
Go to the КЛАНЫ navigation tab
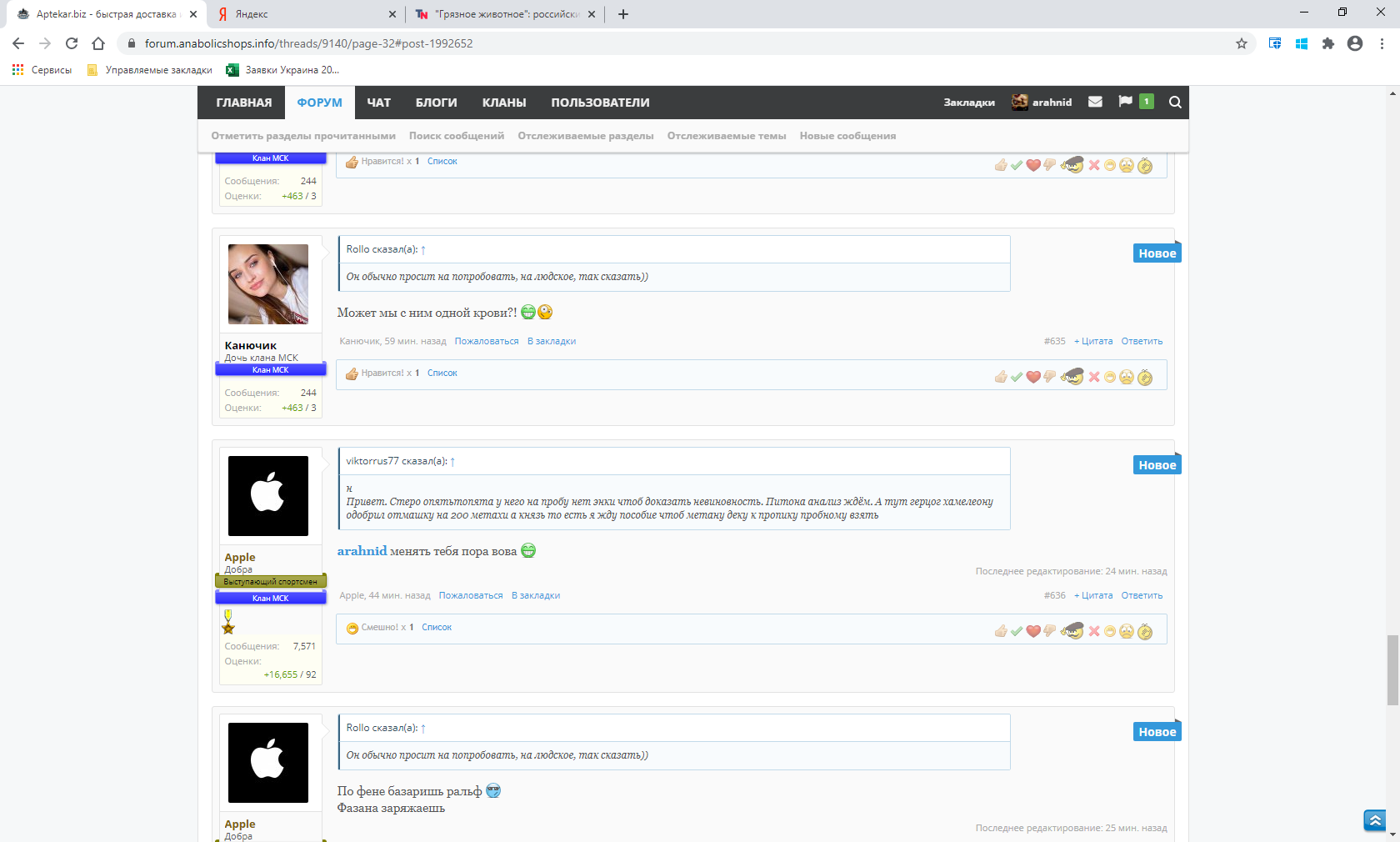(x=503, y=103)
